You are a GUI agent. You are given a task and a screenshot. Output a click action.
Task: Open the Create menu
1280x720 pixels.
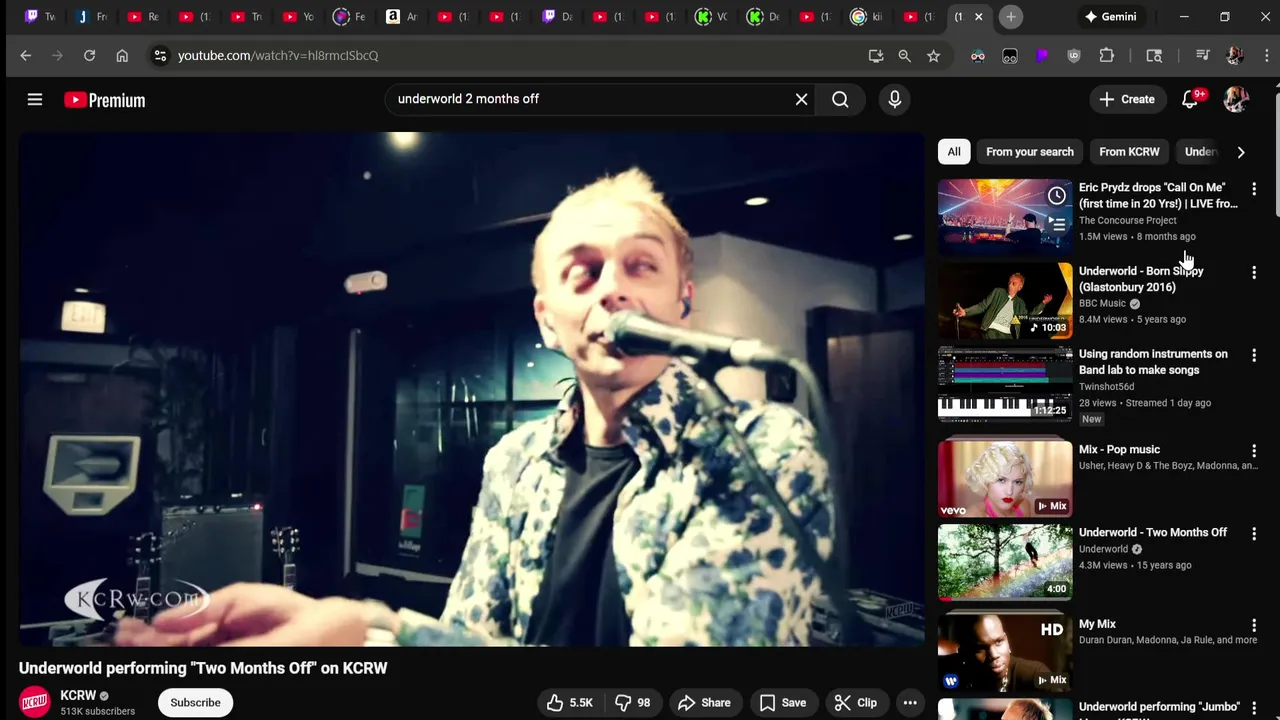point(1127,99)
